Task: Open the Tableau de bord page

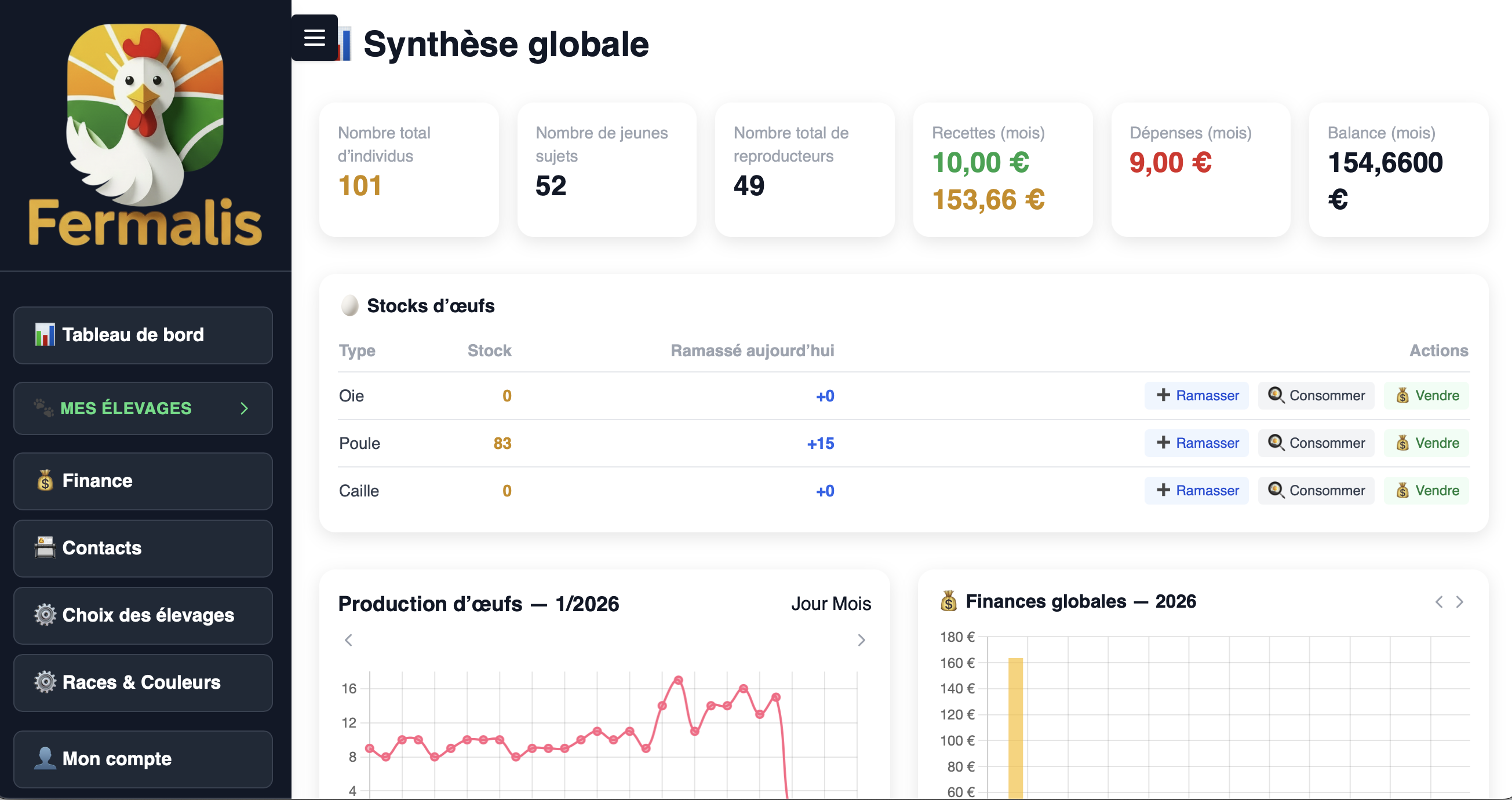Action: pyautogui.click(x=133, y=334)
